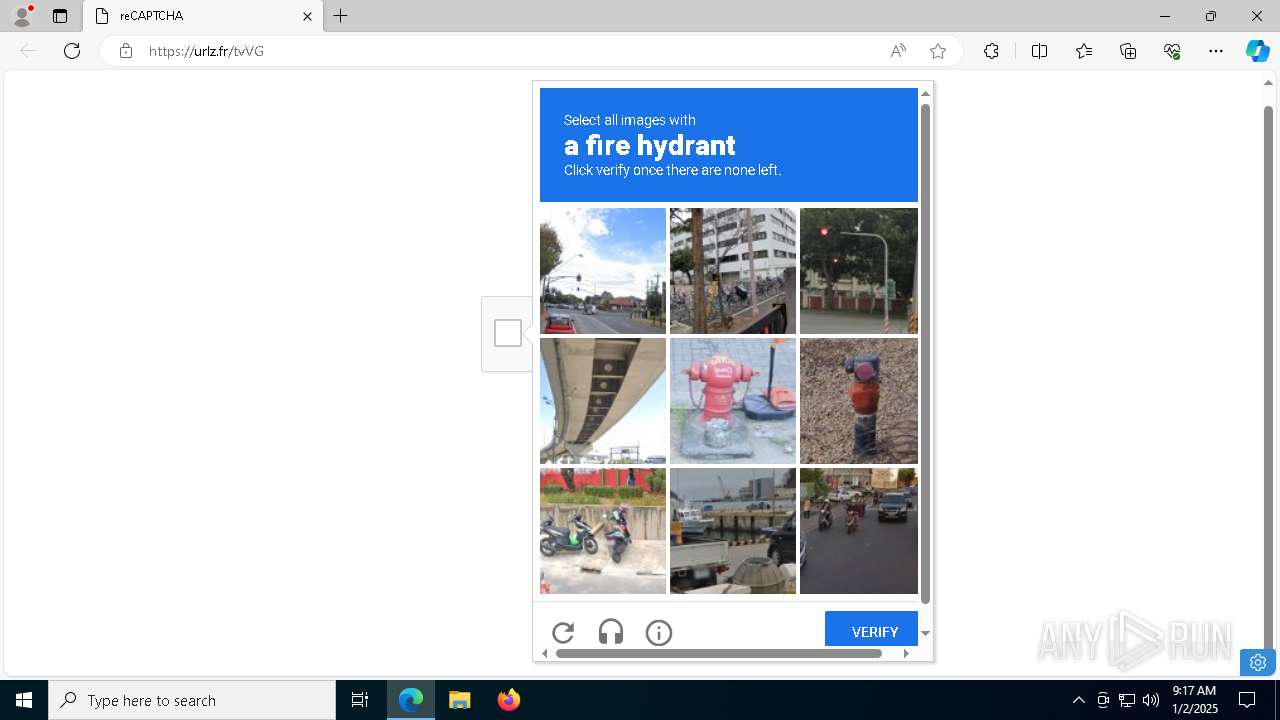The height and width of the screenshot is (720, 1280).
Task: Open page settings gear icon
Action: 1258,662
